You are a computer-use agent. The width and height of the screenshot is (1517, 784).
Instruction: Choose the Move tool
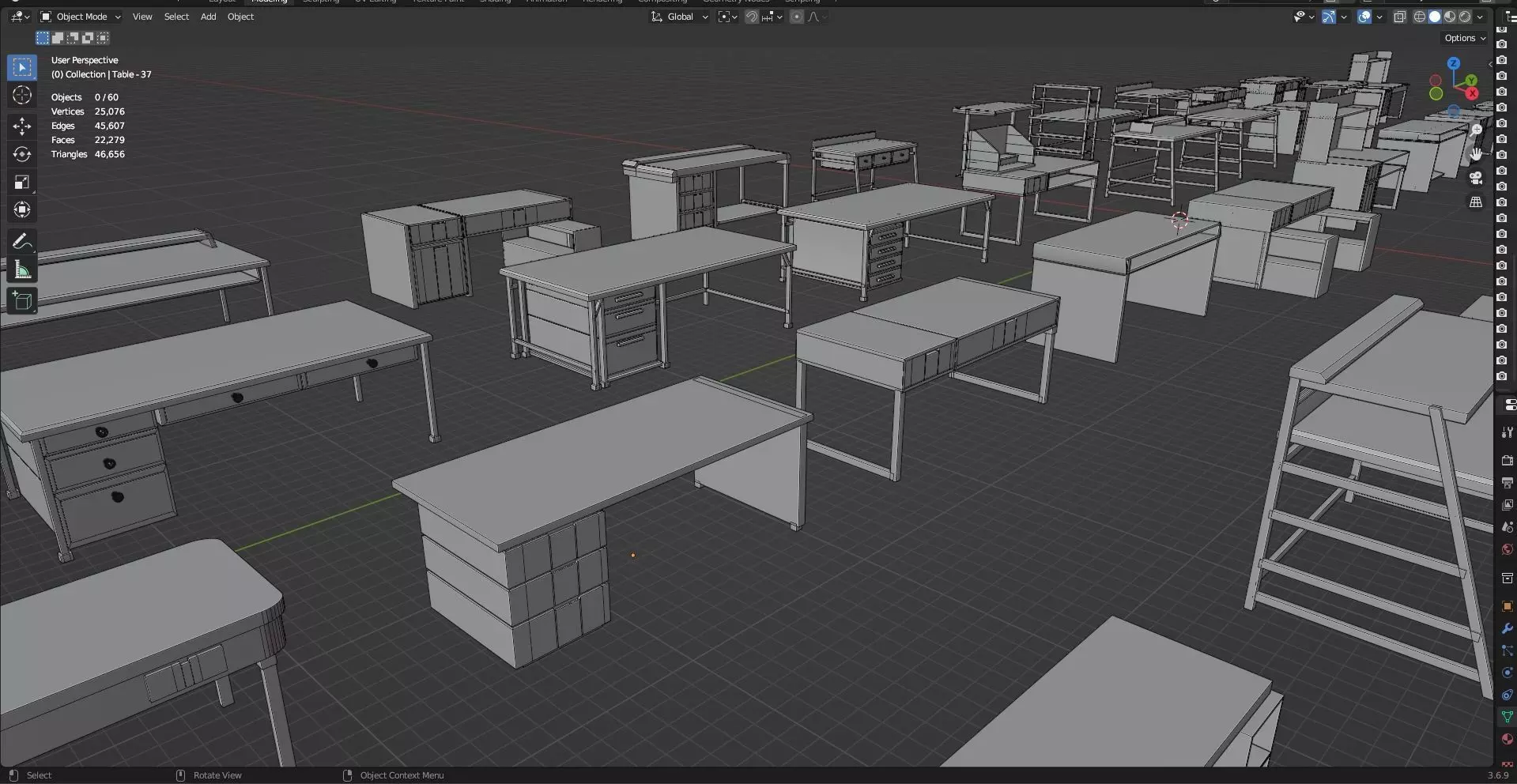point(22,126)
